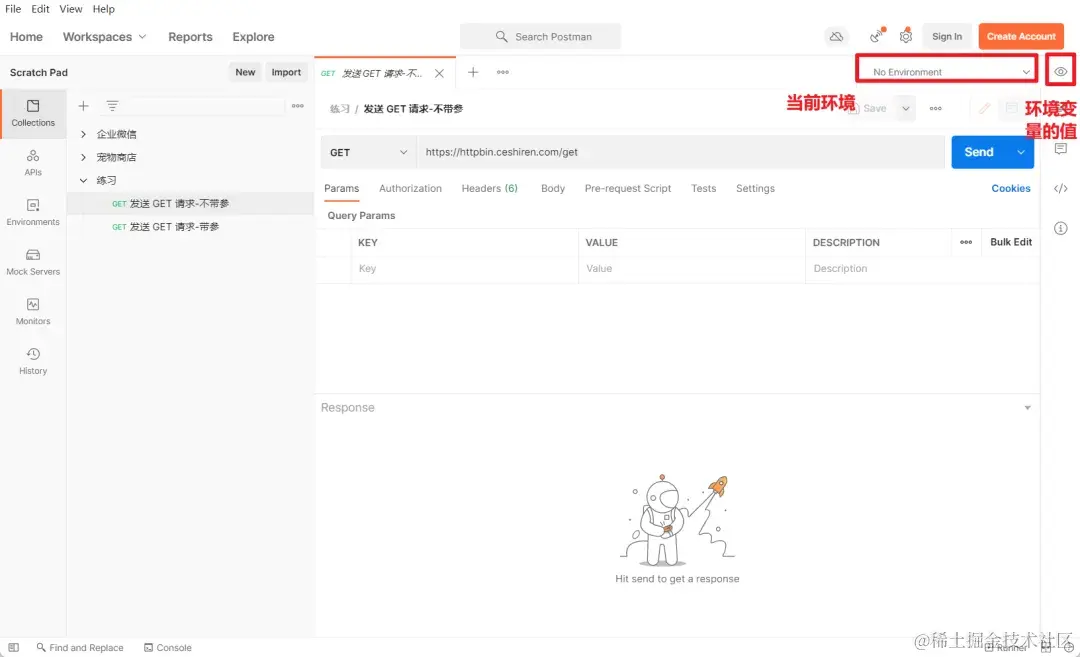
Task: Collapse the Response panel arrow
Action: coord(1027,408)
